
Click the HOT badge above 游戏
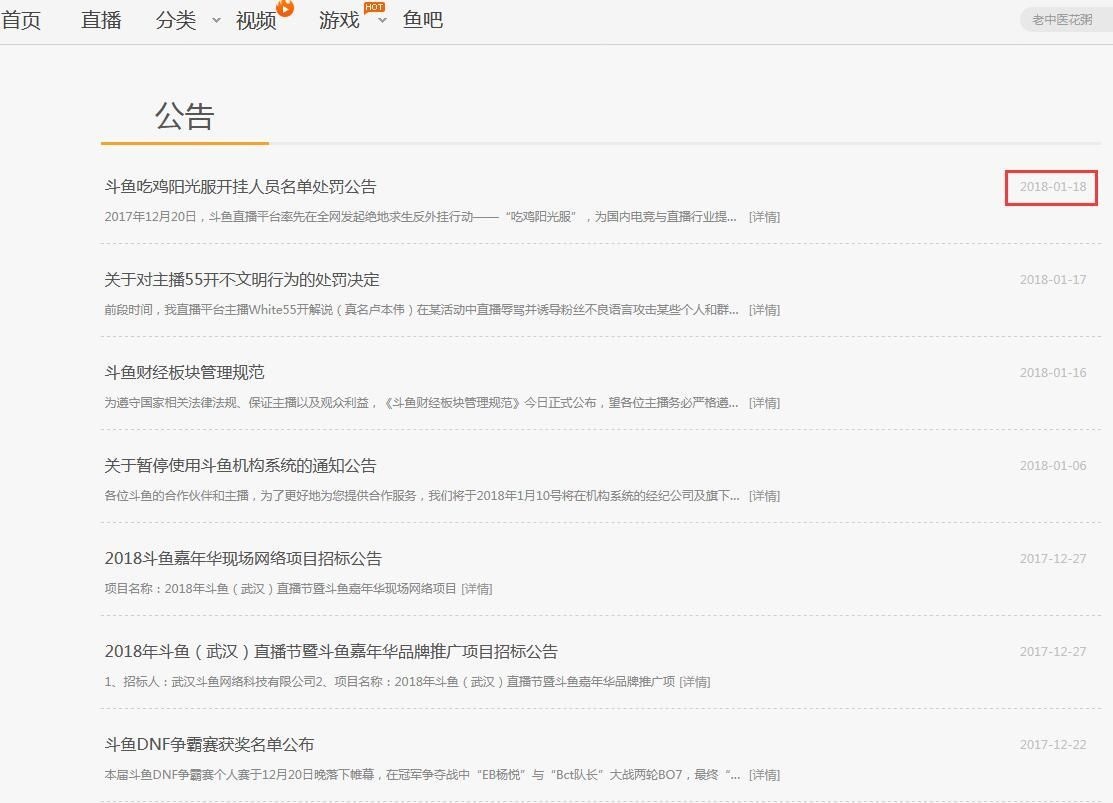[374, 7]
